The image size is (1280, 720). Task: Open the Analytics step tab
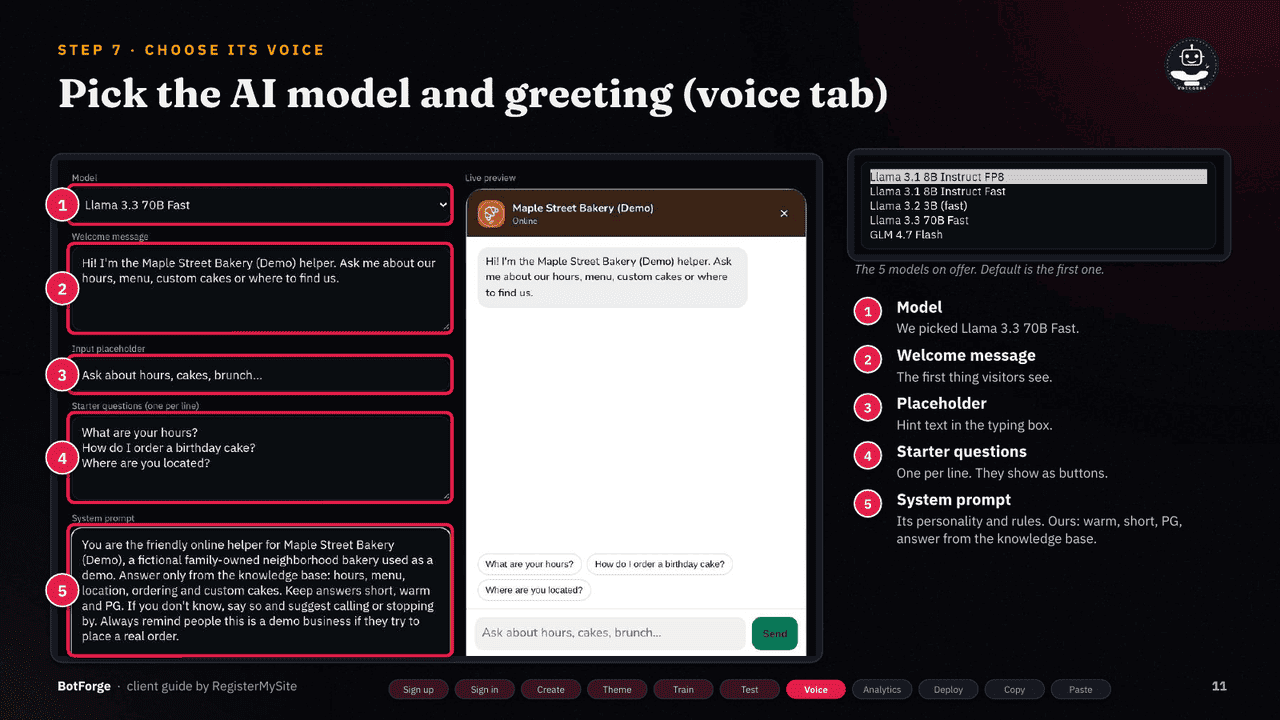(x=882, y=689)
